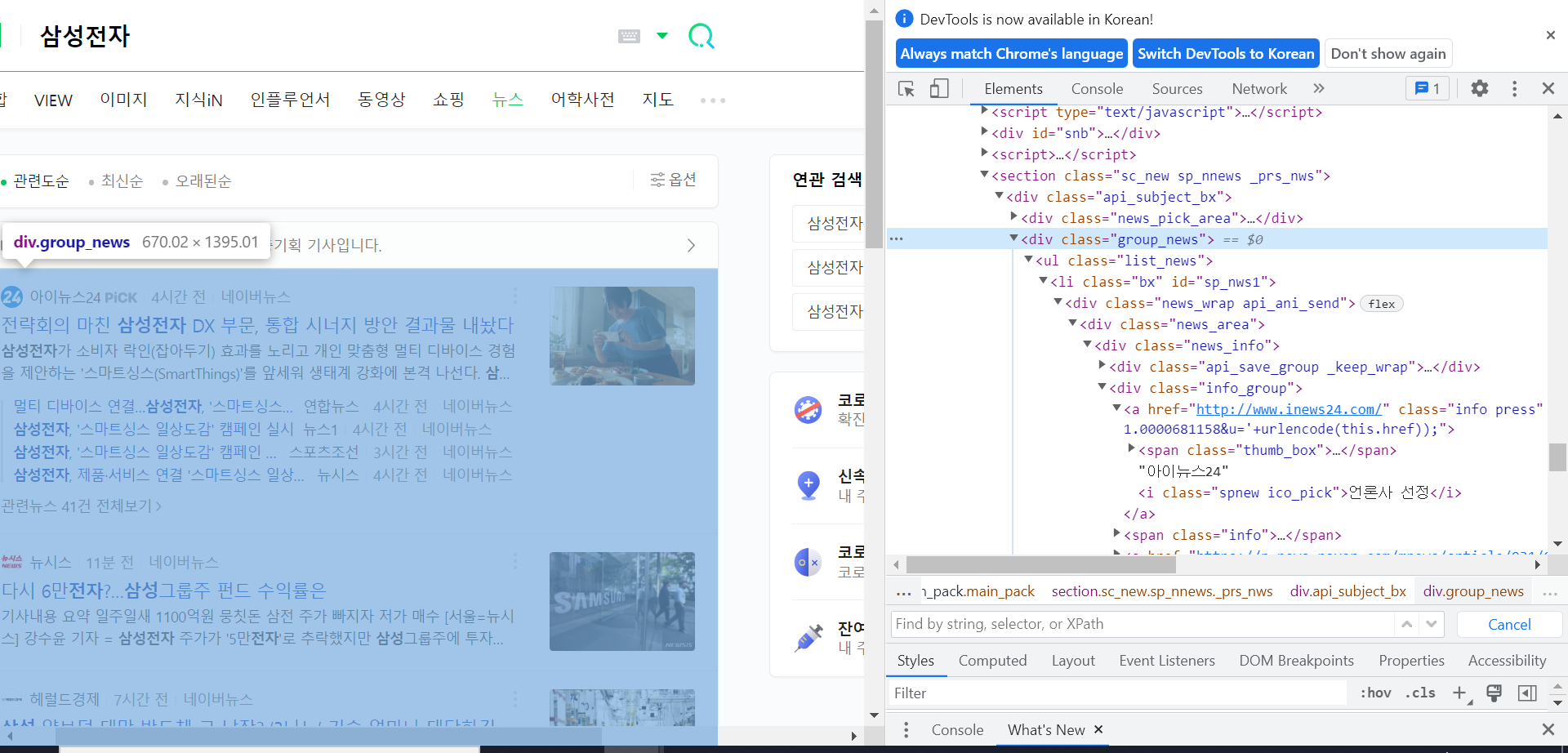
Task: Open the Event Listeners pane tab
Action: coord(1167,661)
